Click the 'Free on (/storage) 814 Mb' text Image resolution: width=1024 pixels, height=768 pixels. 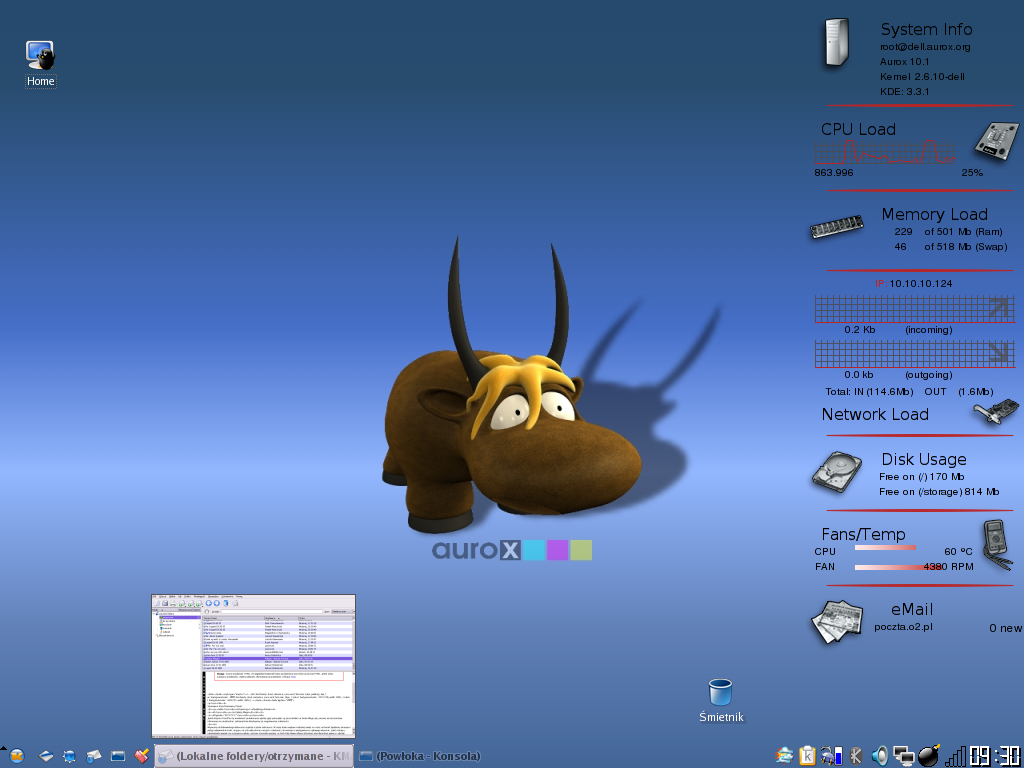(x=938, y=492)
